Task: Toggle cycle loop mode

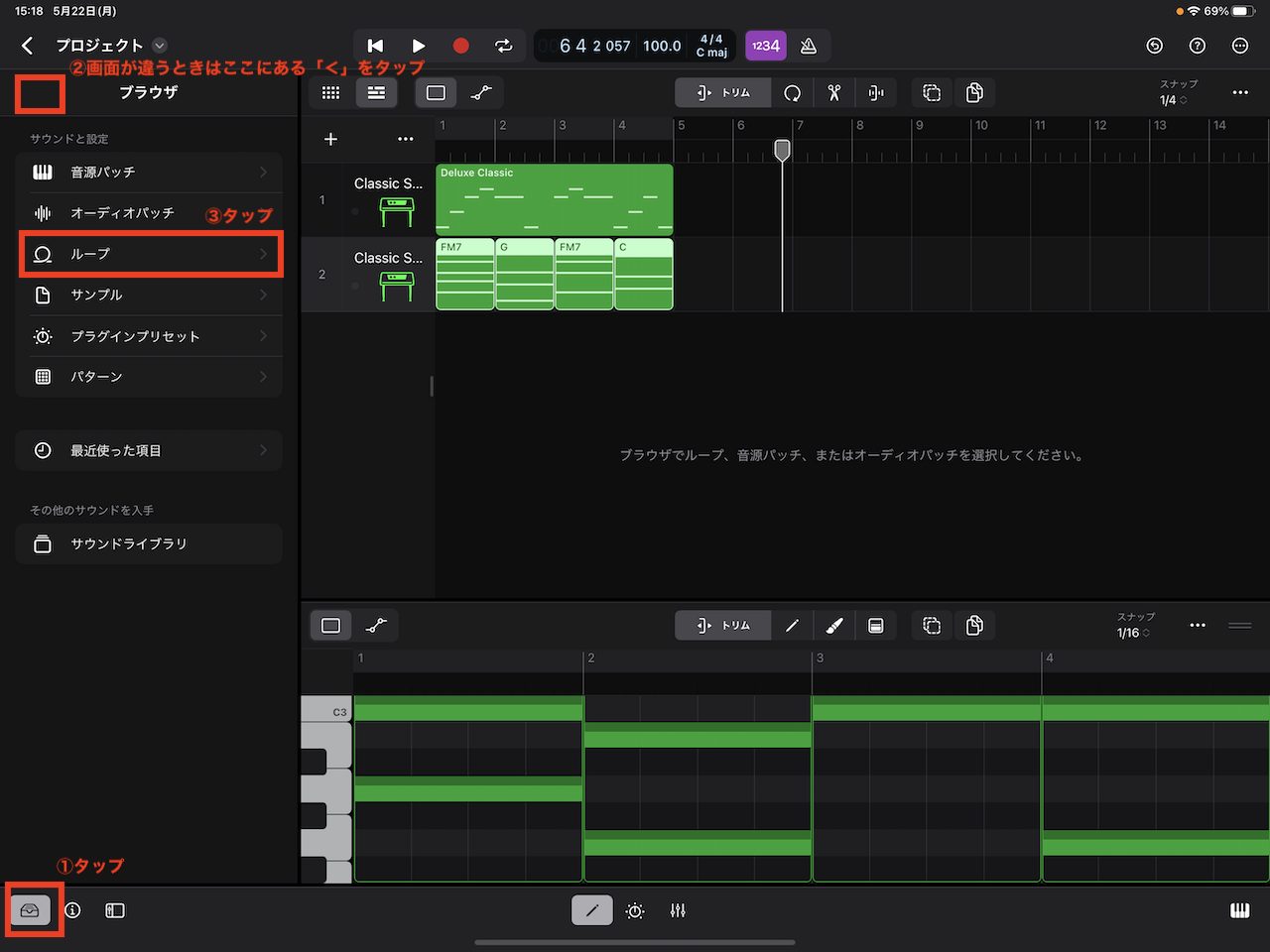Action: click(x=504, y=46)
